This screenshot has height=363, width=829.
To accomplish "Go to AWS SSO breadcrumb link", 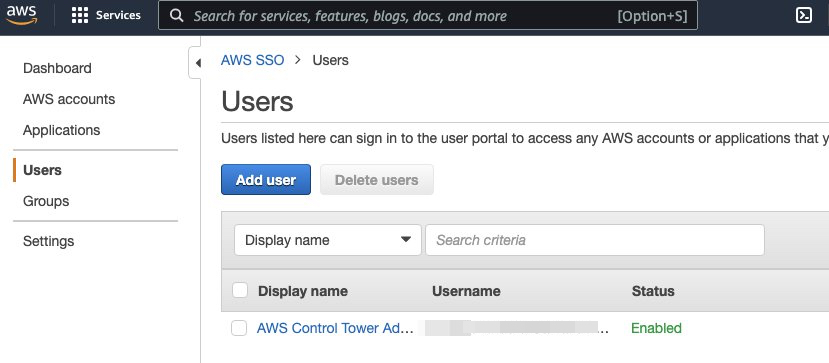I will pos(252,60).
